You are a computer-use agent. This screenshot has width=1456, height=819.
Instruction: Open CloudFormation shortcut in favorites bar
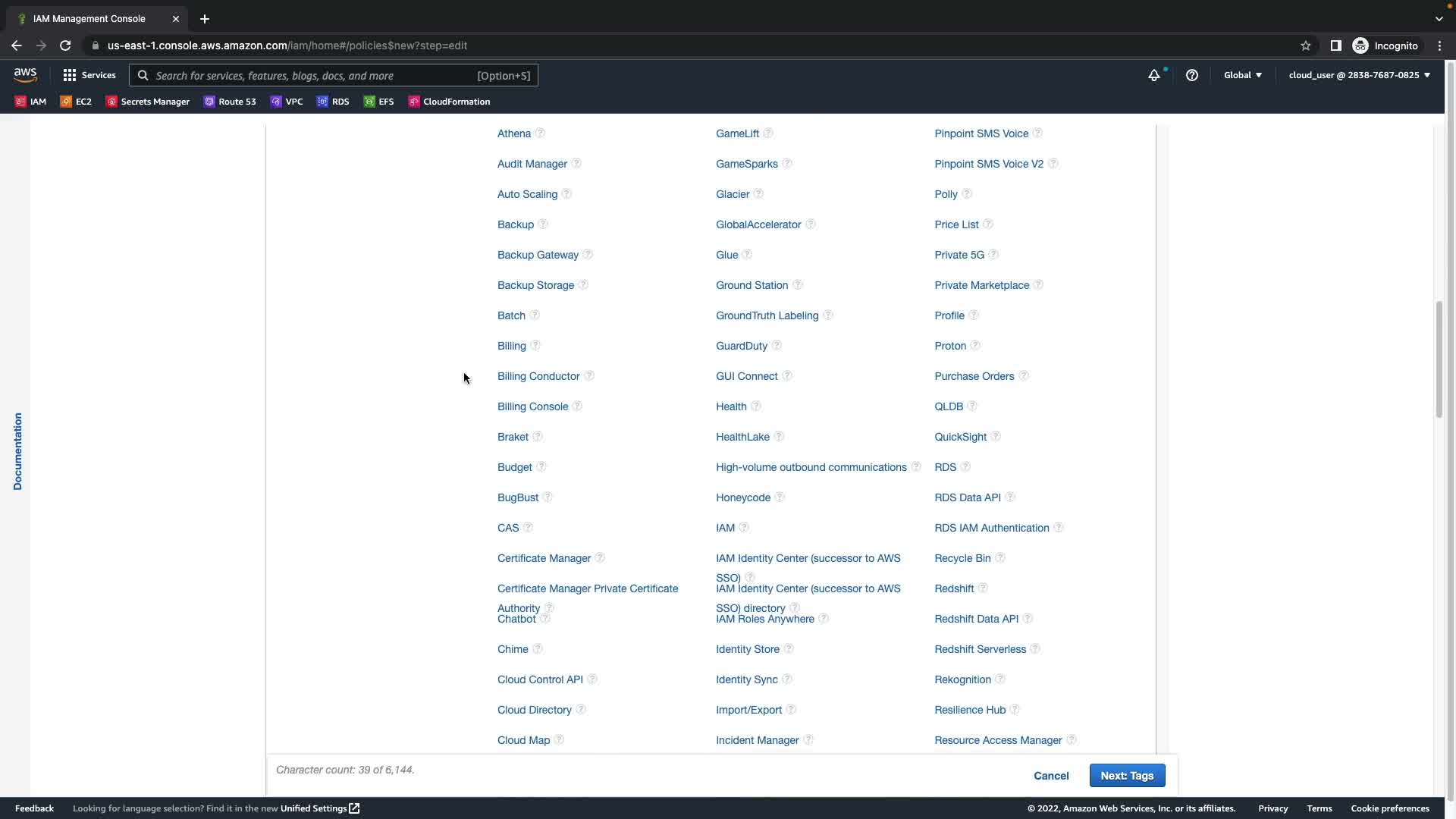(449, 102)
